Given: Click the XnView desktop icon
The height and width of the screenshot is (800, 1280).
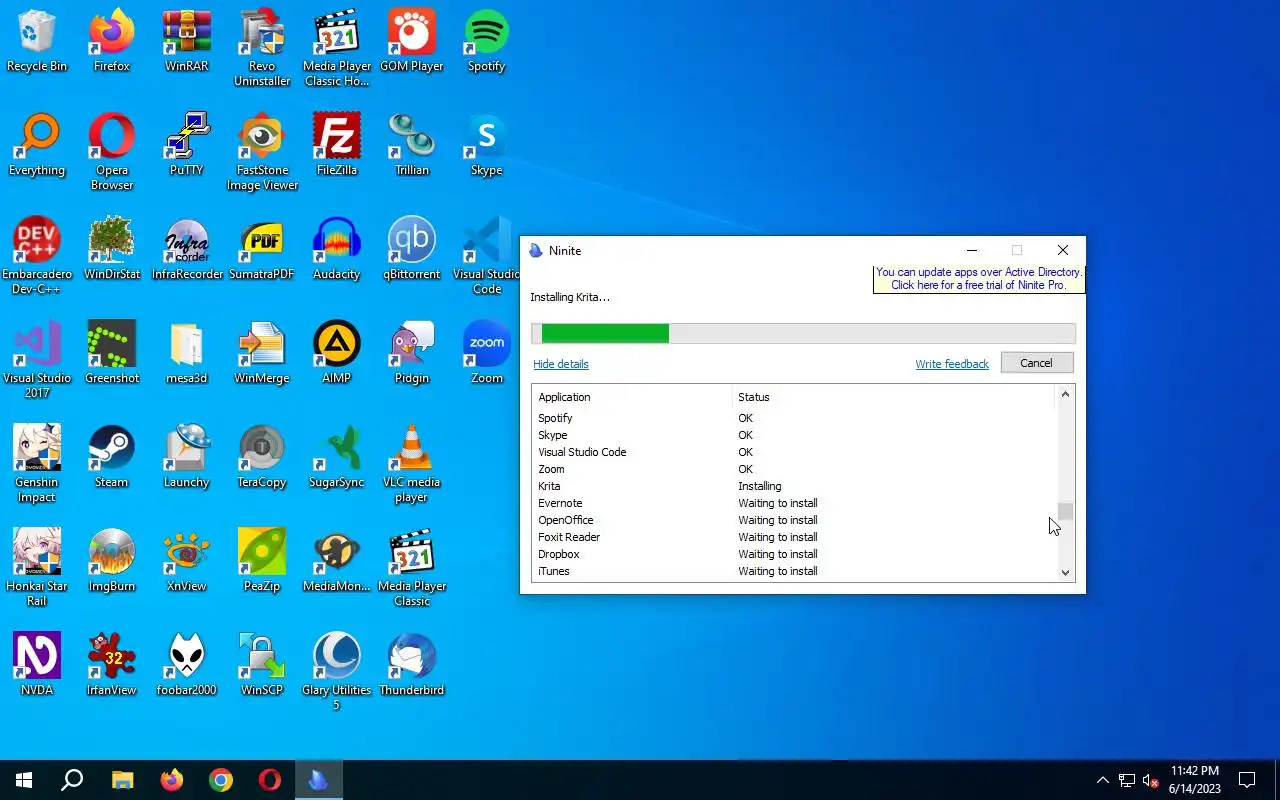Looking at the screenshot, I should (x=187, y=561).
